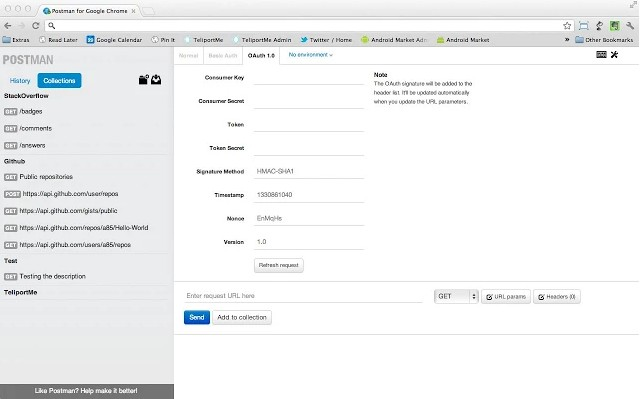Open the Headers (0) editor

(x=557, y=297)
